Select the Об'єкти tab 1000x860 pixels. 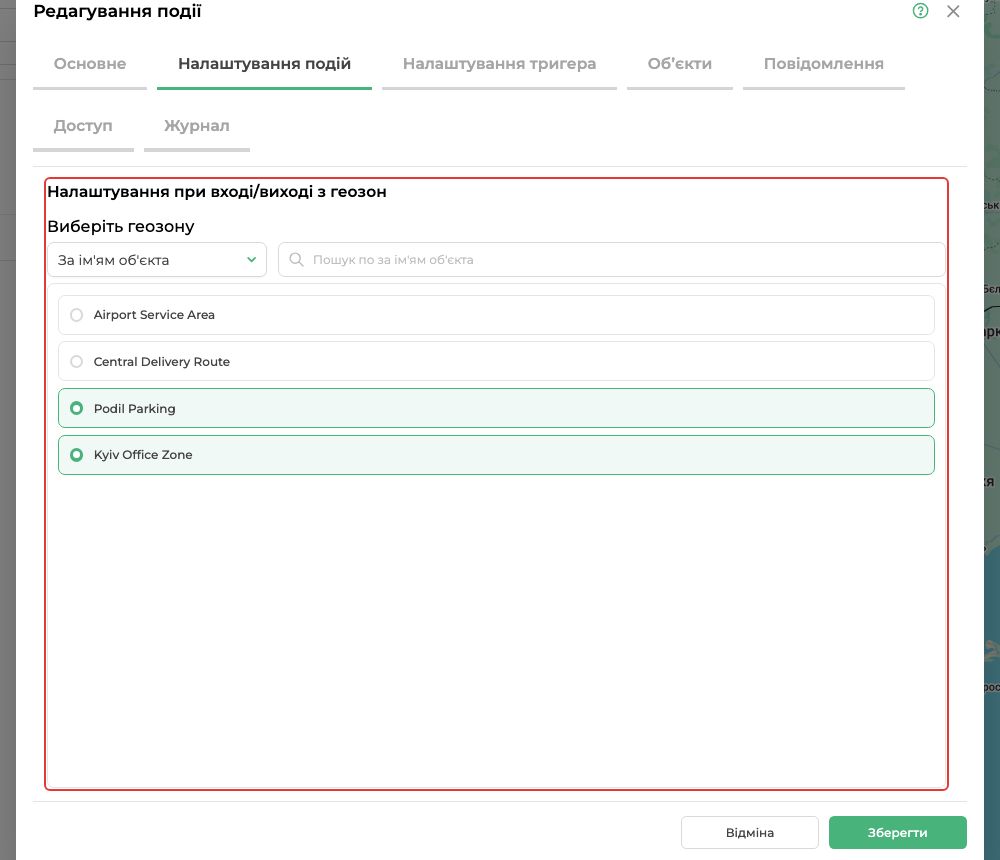(680, 64)
